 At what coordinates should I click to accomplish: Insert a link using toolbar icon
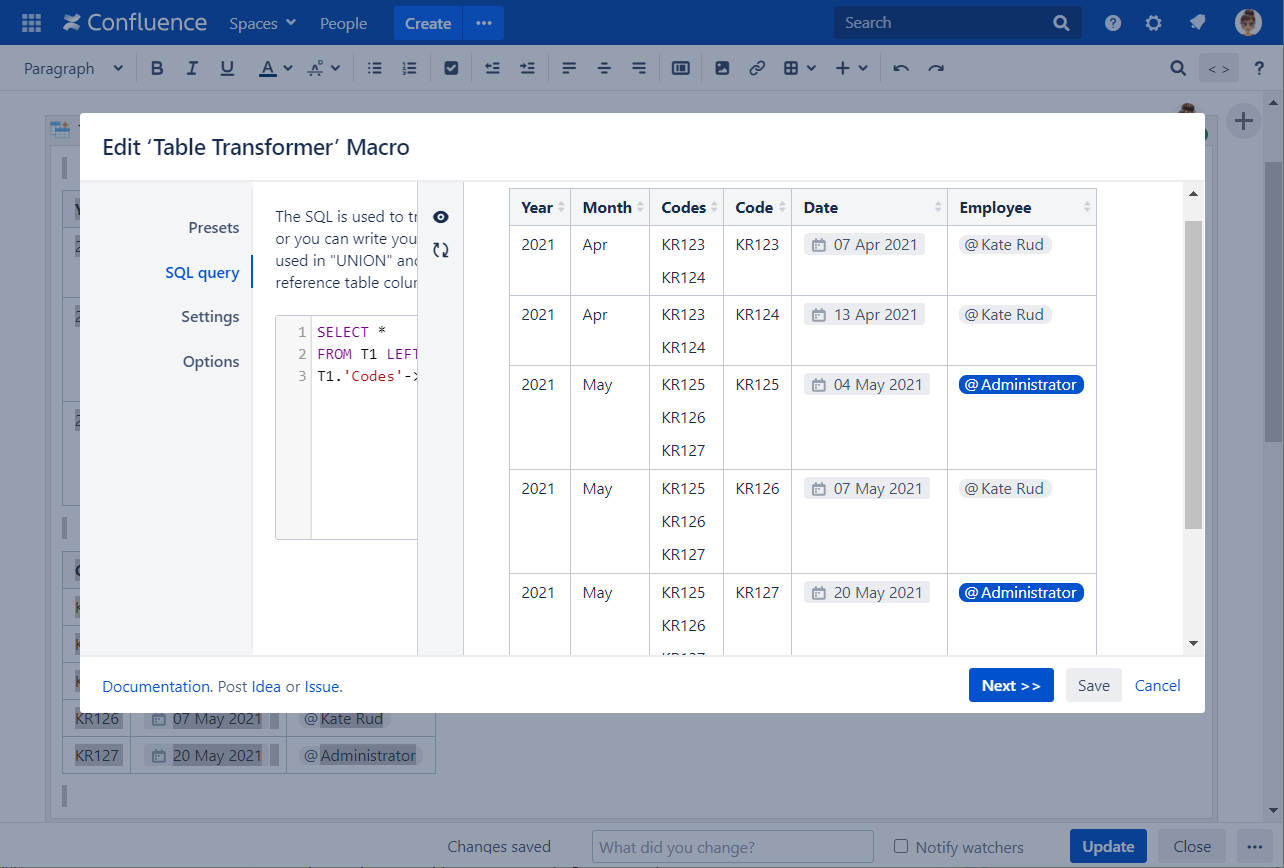pos(757,68)
